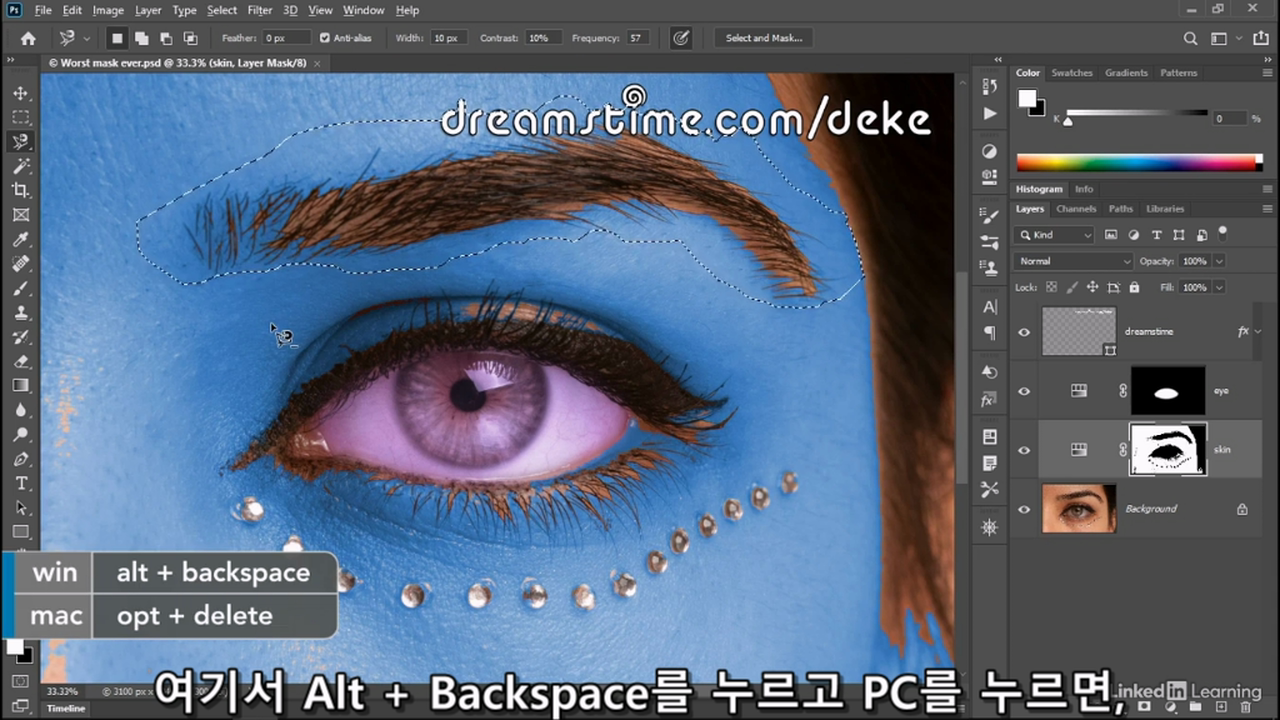Select the Clone Stamp tool

pos(21,312)
